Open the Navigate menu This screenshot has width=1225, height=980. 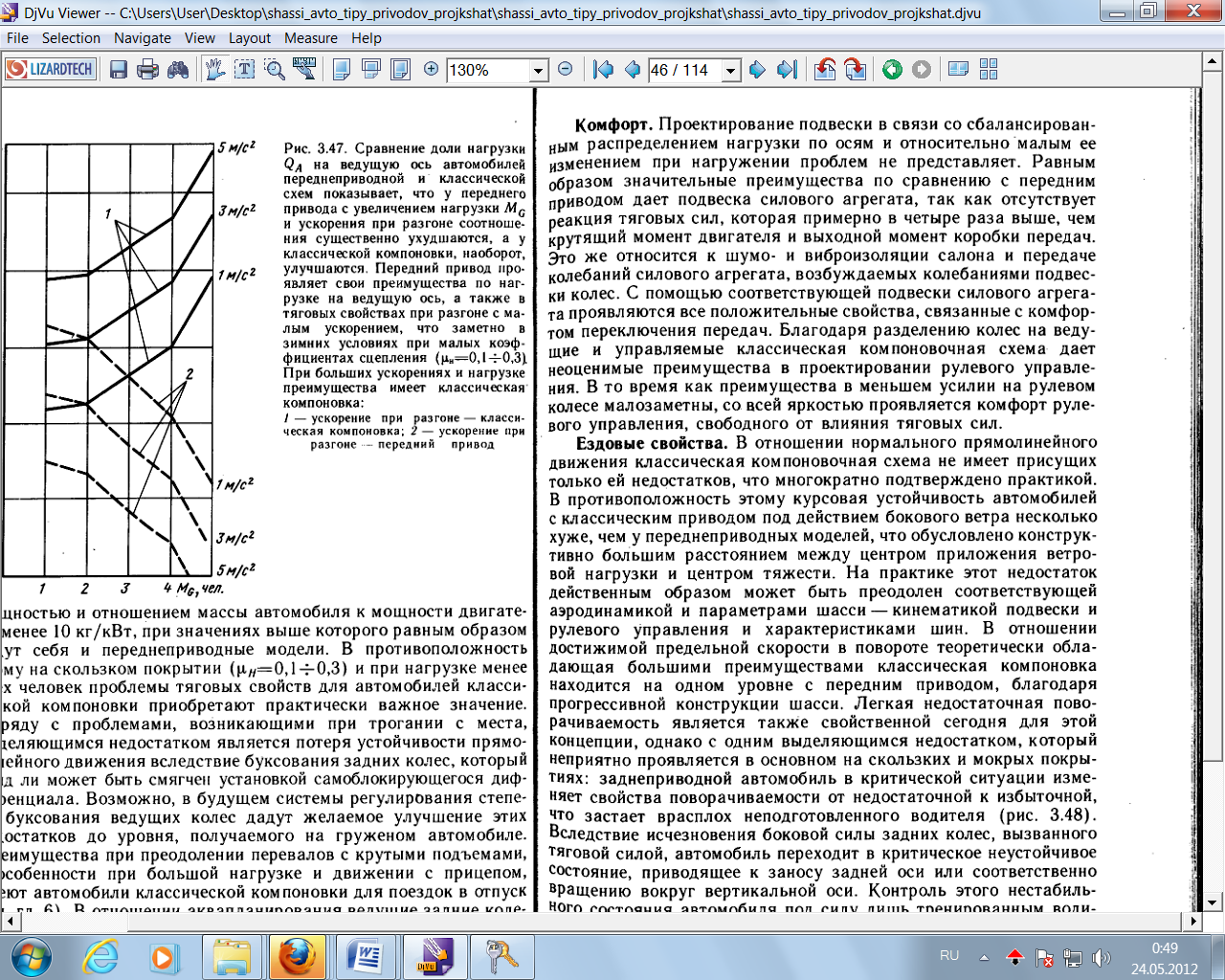click(143, 38)
